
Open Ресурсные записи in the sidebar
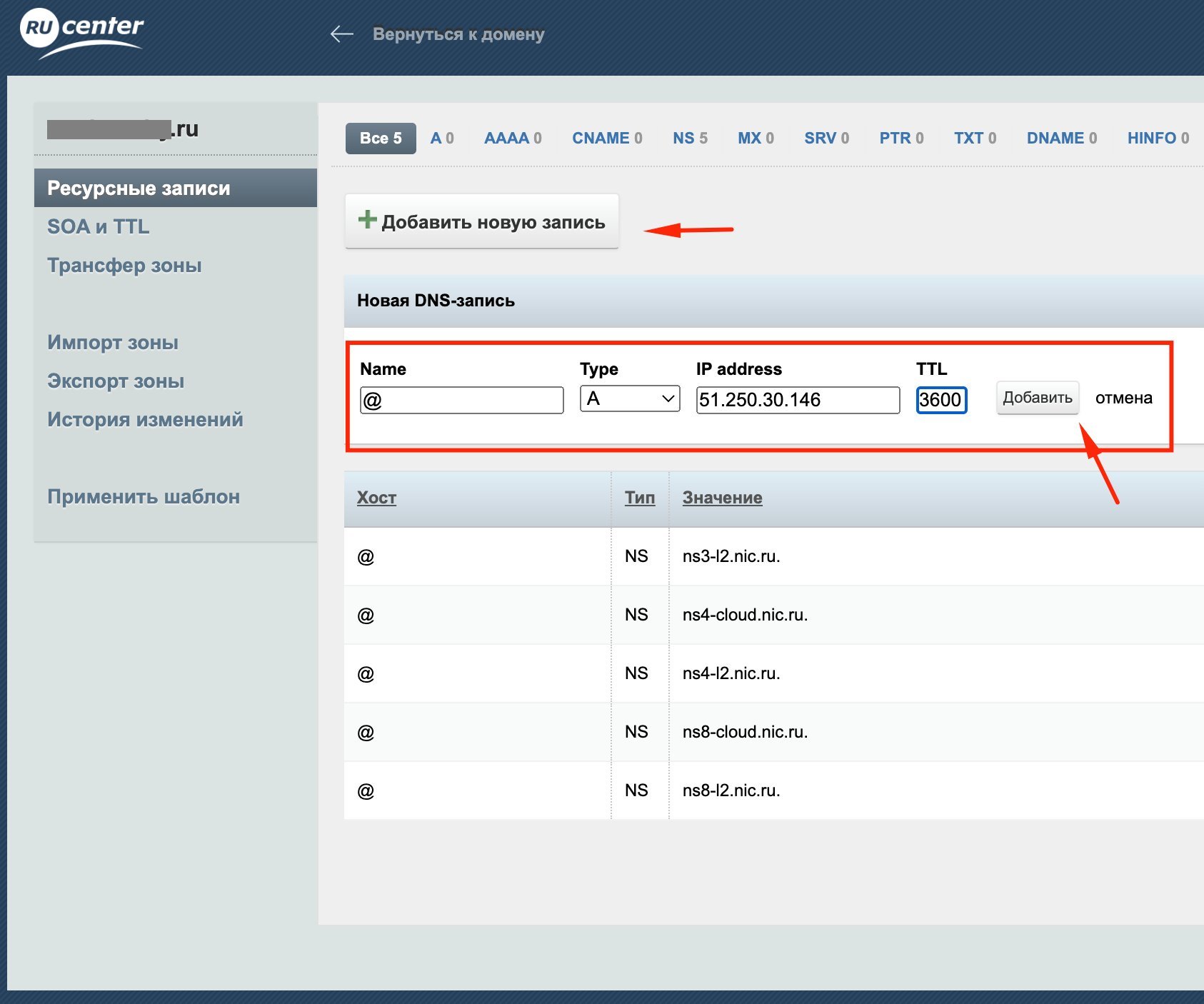176,188
